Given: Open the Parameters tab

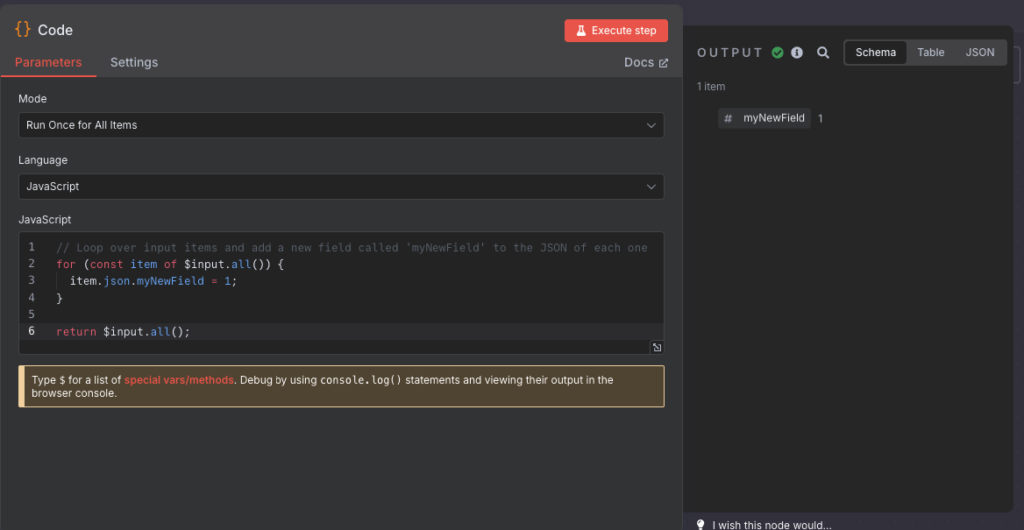Looking at the screenshot, I should coord(48,62).
